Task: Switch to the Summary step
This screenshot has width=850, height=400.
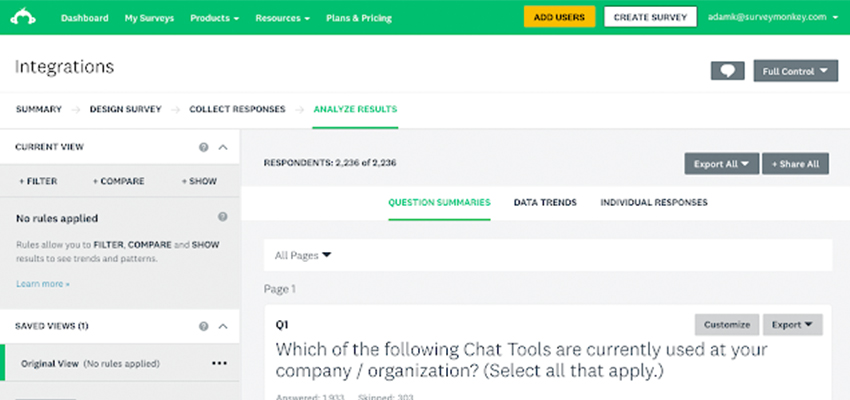Action: [x=38, y=109]
